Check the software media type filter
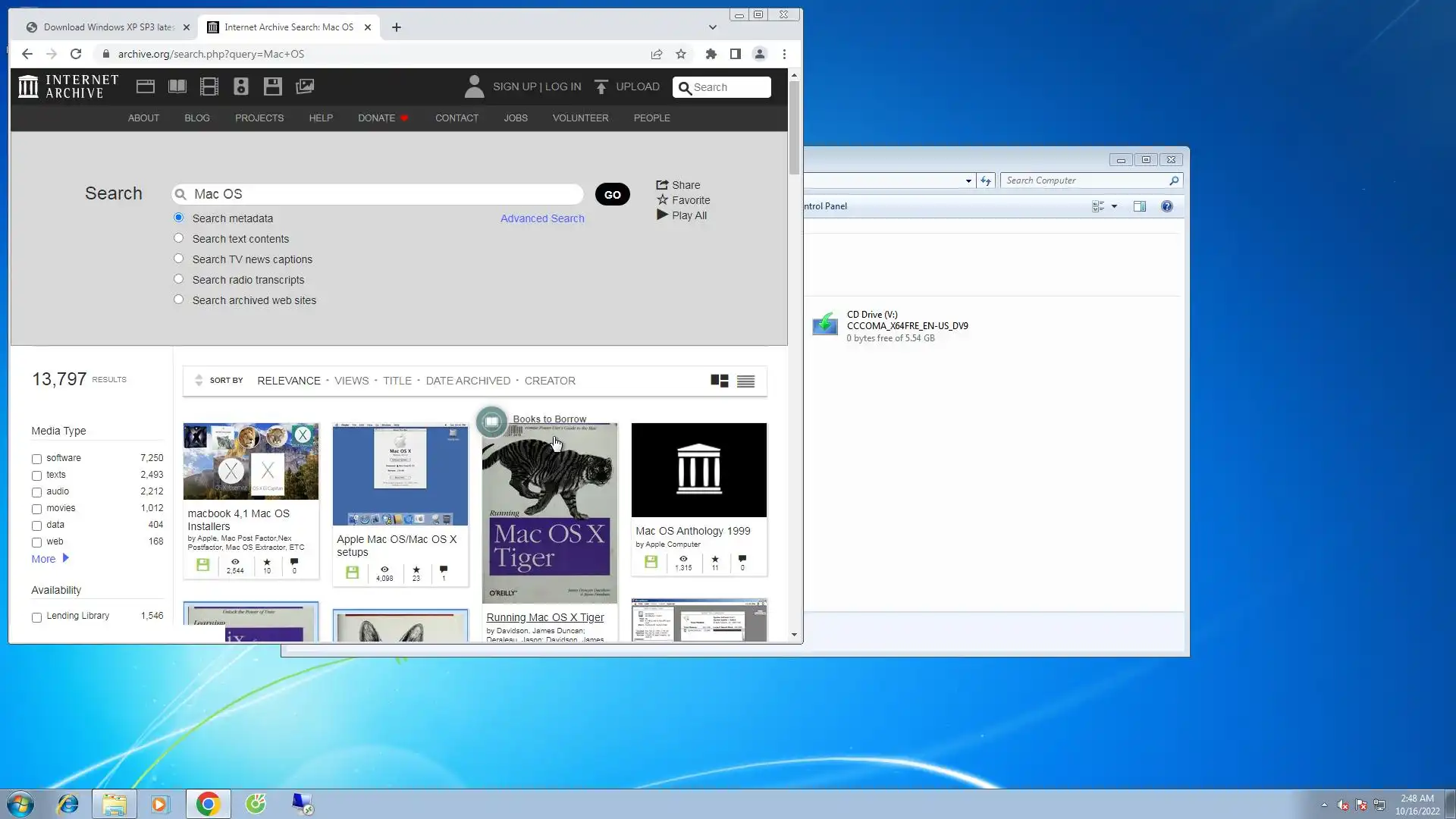1456x819 pixels. point(36,459)
